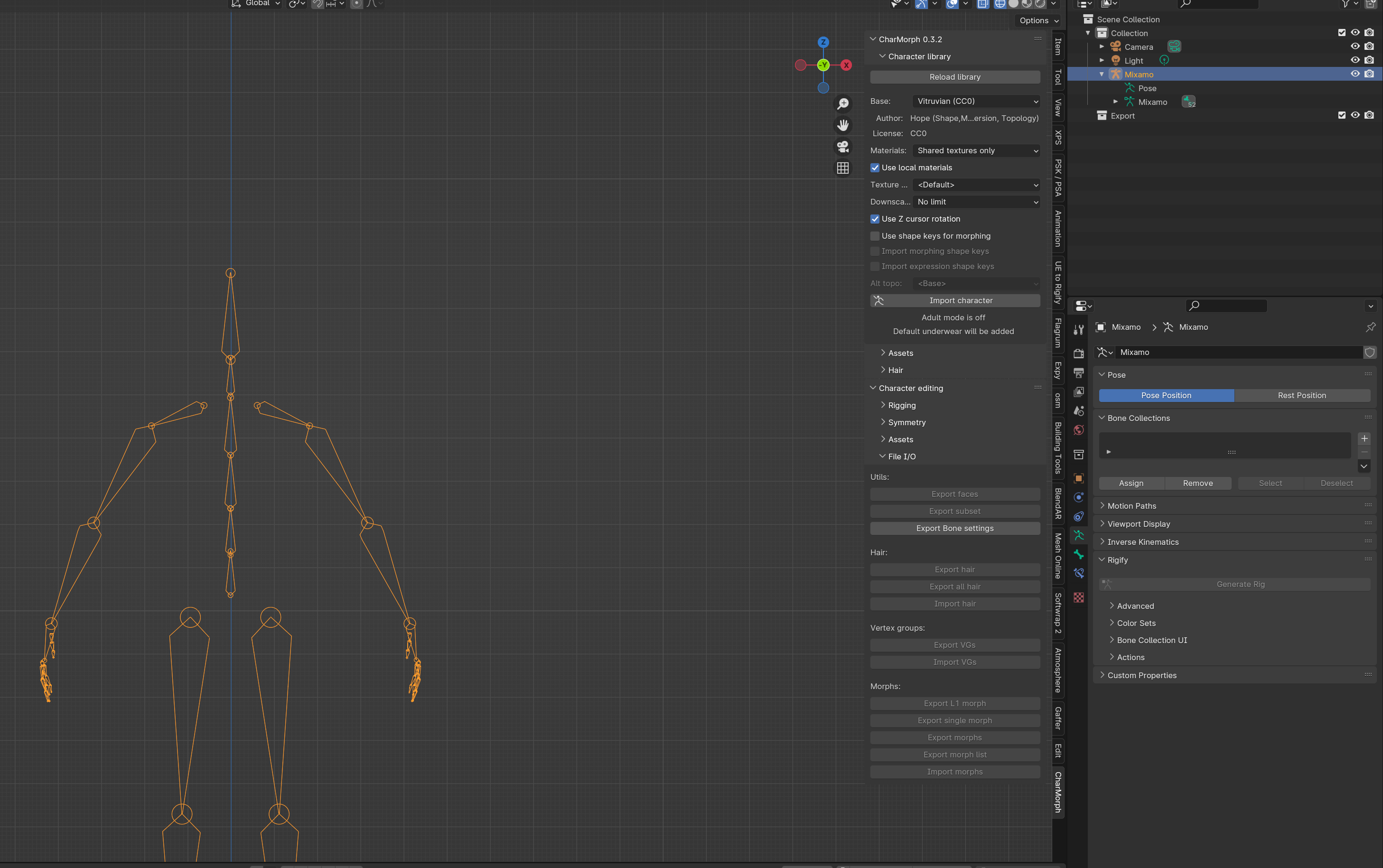Open the Output properties tab
Screen dimensions: 1383x868
point(1079,373)
